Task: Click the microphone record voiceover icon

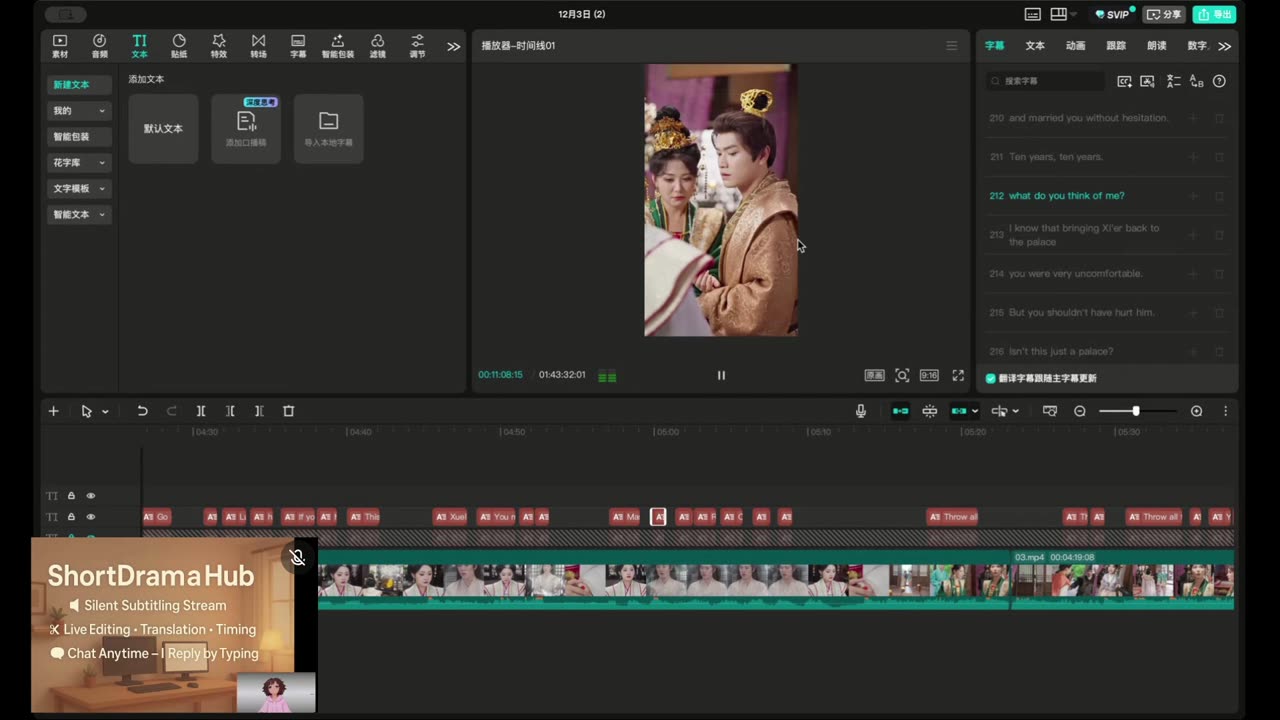Action: click(861, 411)
